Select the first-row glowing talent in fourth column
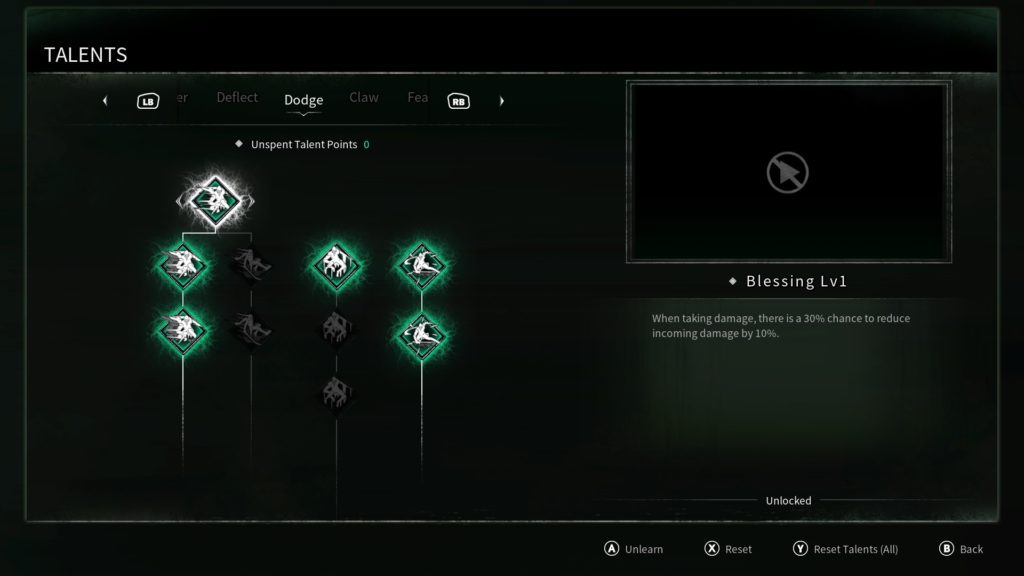This screenshot has height=576, width=1024. tap(422, 265)
